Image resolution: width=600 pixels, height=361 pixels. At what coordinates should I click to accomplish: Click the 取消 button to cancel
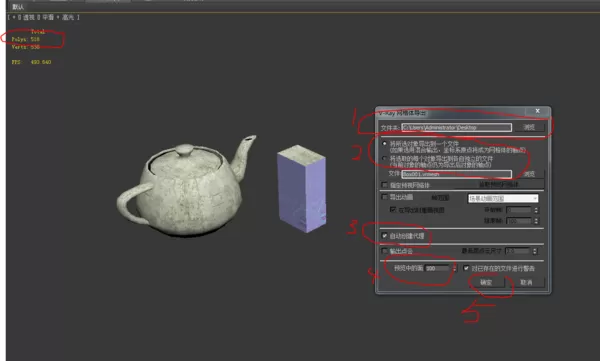point(527,283)
